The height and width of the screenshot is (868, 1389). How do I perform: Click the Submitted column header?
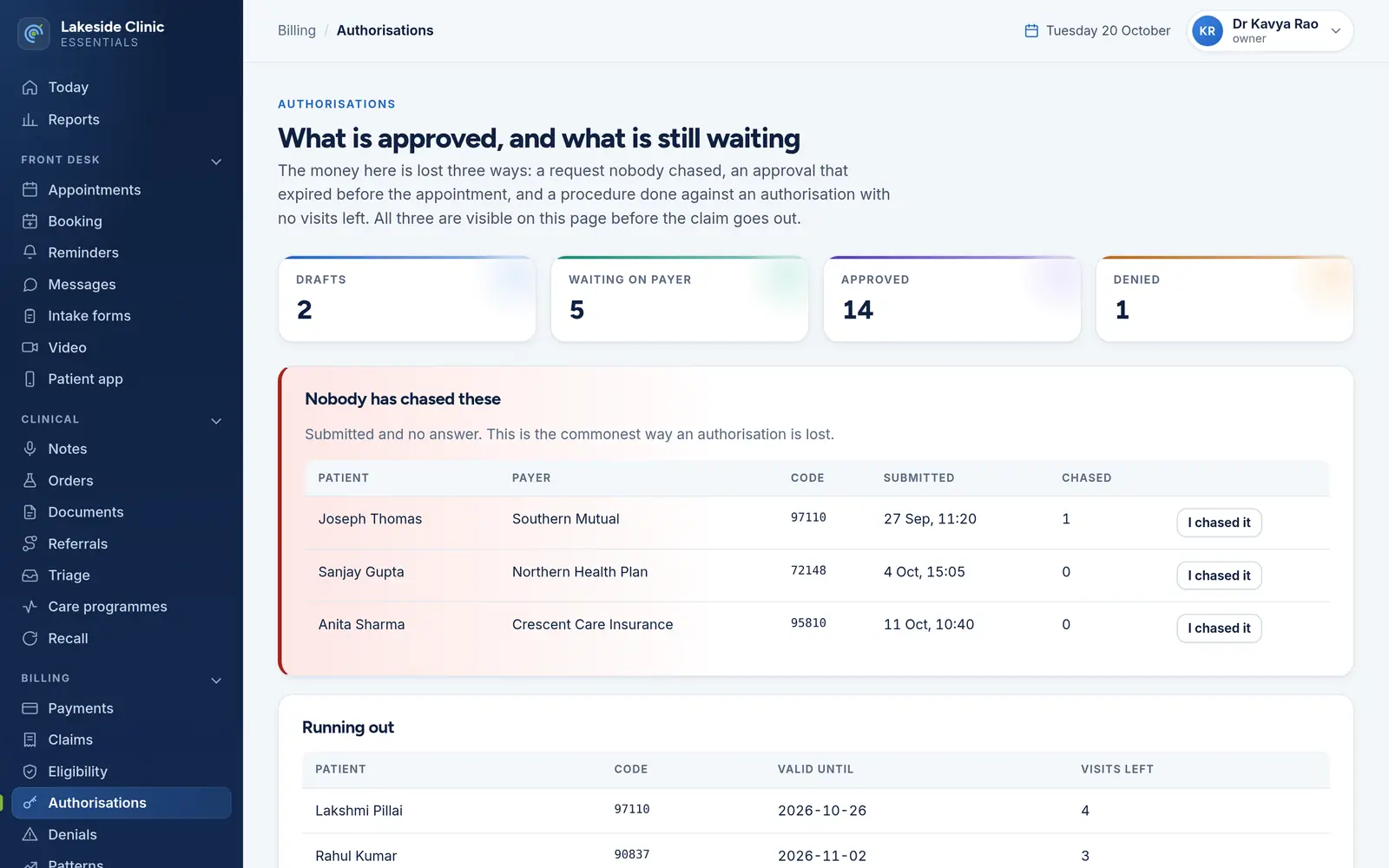coord(918,478)
